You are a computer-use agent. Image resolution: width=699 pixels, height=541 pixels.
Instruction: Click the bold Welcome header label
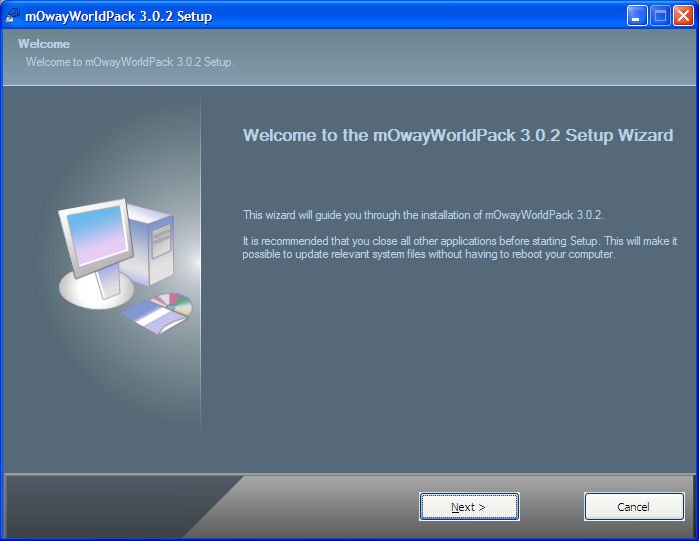click(44, 44)
